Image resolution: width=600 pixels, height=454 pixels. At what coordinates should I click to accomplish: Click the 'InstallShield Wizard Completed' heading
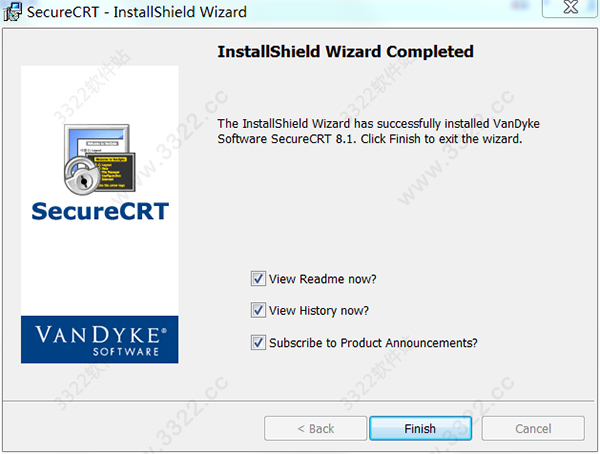(346, 52)
